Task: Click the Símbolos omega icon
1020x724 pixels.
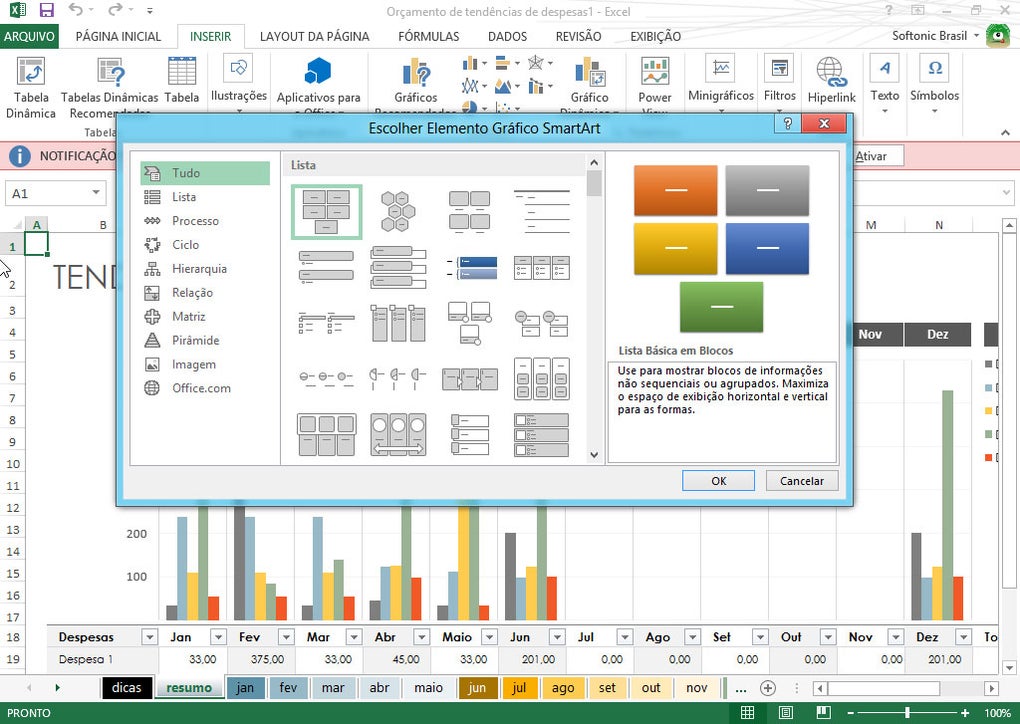Action: point(934,69)
